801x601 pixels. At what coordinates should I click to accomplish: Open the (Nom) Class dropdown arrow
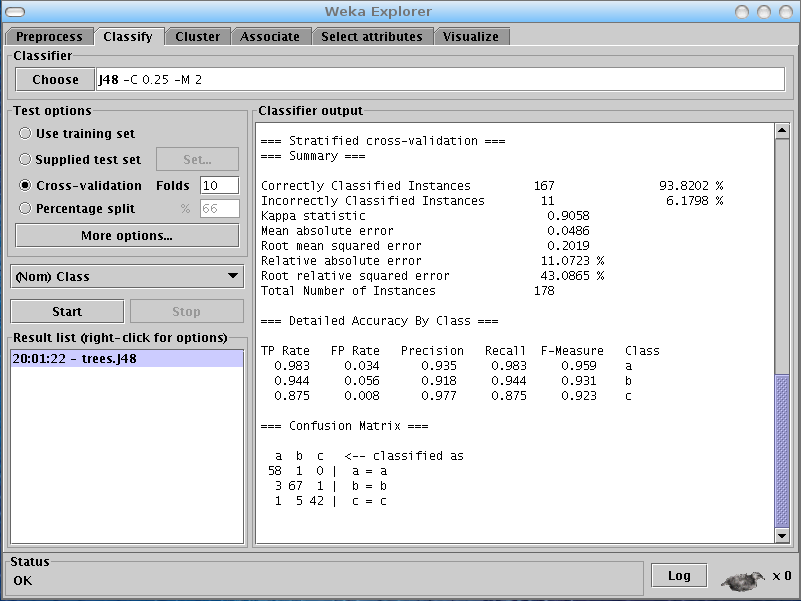point(234,276)
